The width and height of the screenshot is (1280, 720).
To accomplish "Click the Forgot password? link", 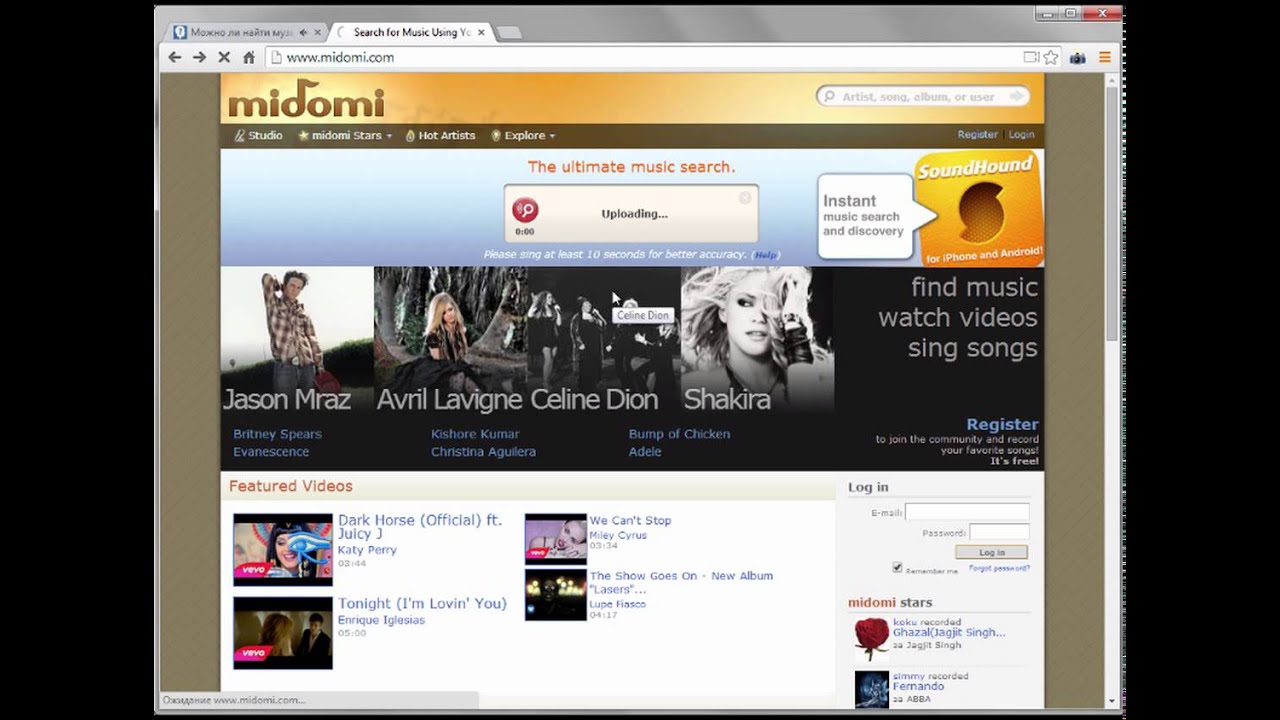I will click(x=999, y=568).
